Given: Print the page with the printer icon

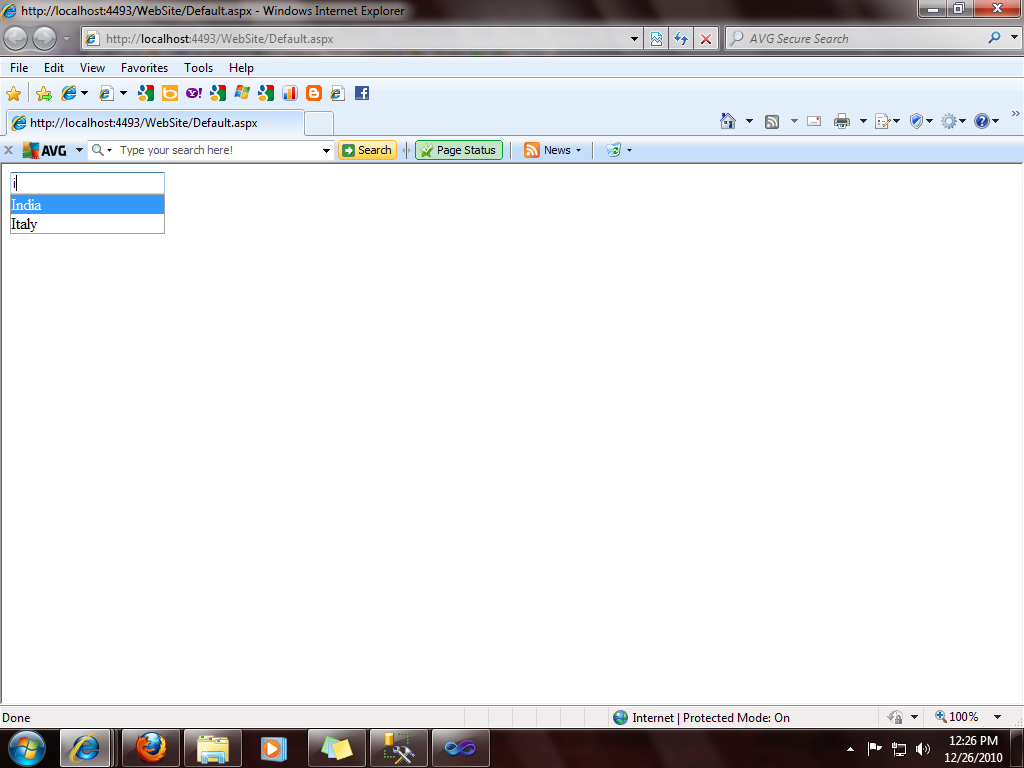Looking at the screenshot, I should [x=842, y=121].
